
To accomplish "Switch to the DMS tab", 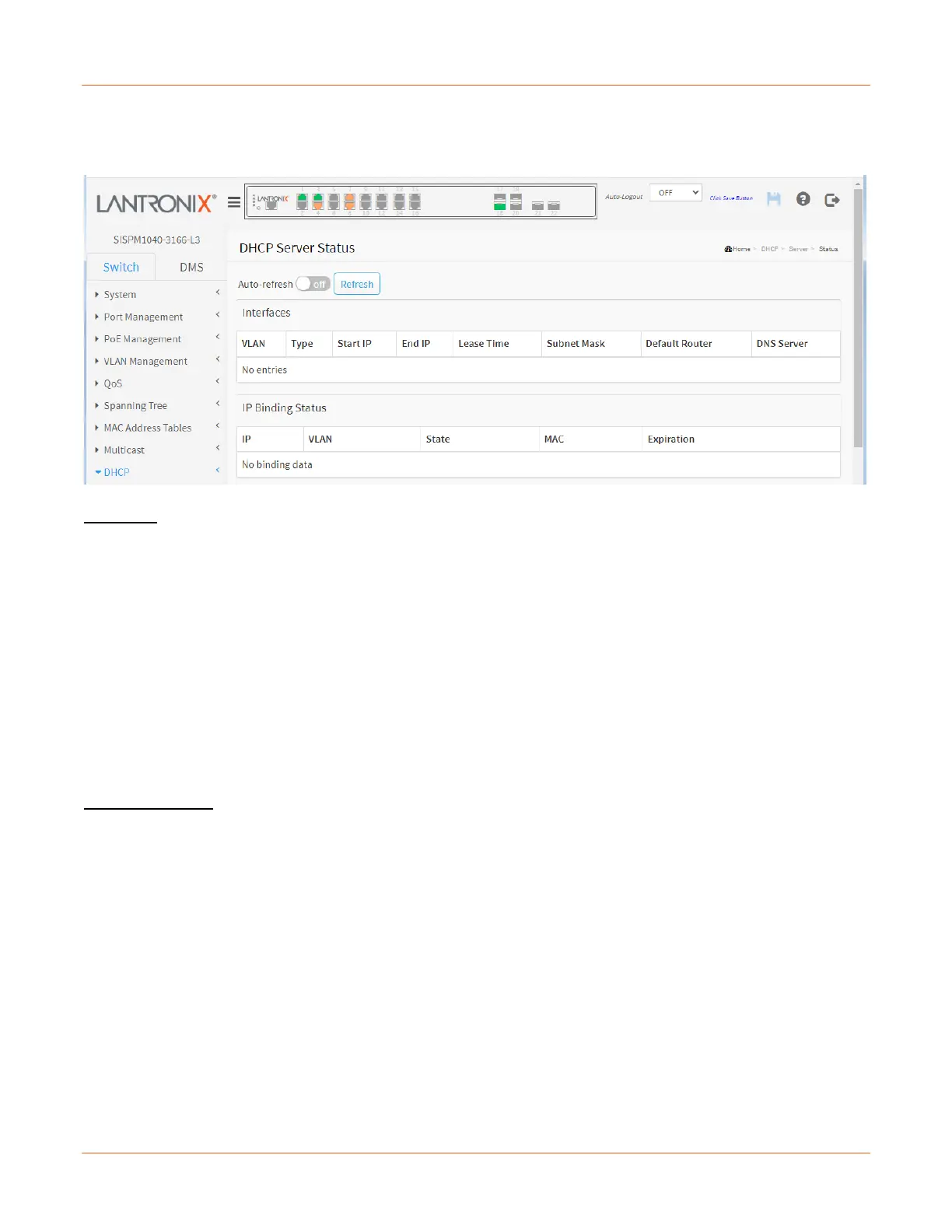I will 191,267.
